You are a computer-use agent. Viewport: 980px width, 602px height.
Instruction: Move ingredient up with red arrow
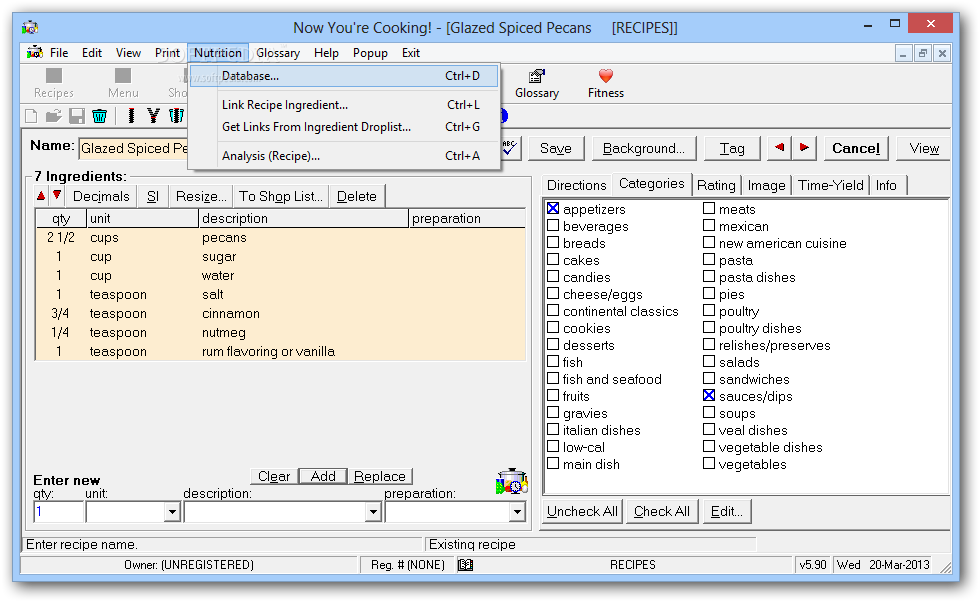point(41,196)
